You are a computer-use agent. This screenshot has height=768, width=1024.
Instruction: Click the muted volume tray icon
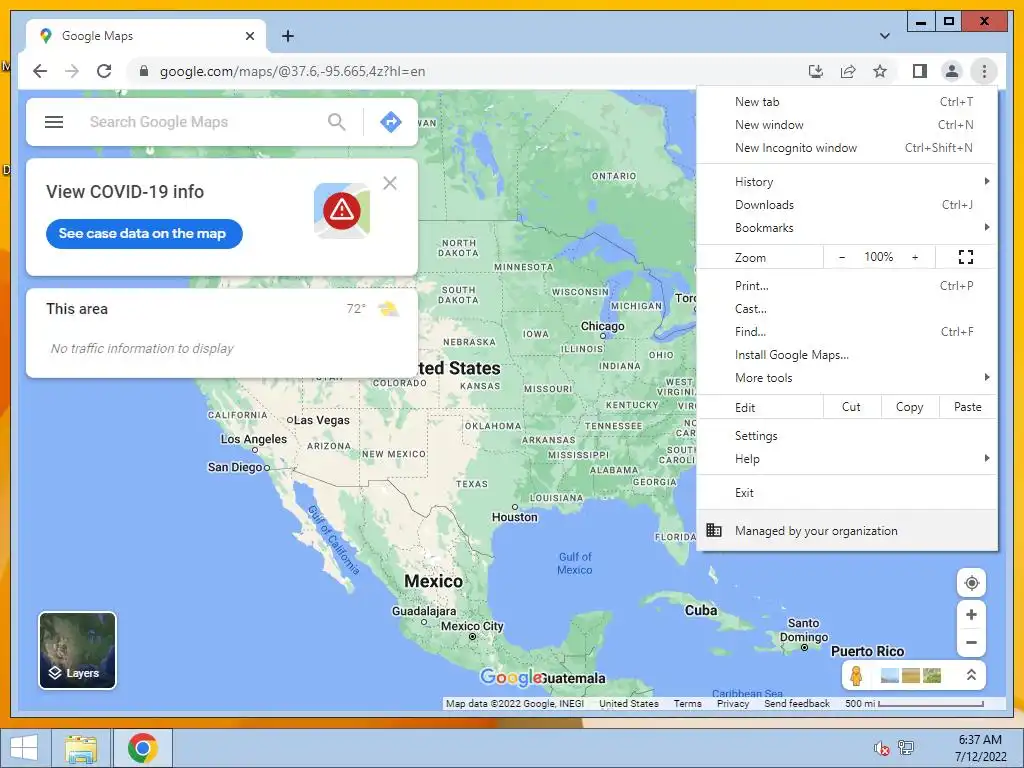click(x=881, y=748)
